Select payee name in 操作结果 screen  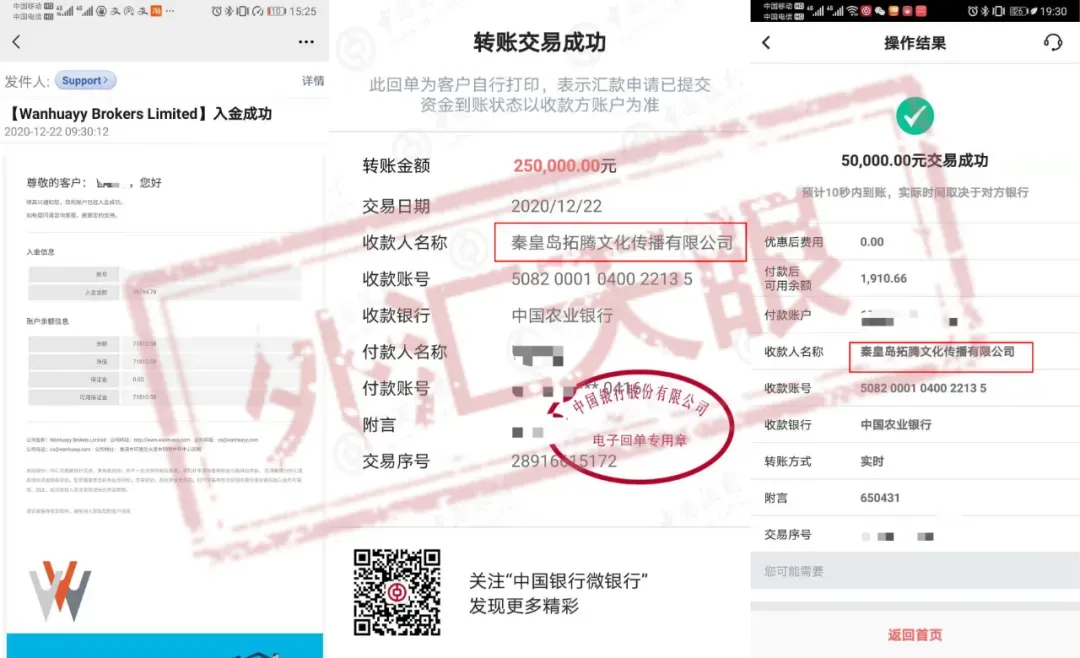click(937, 352)
